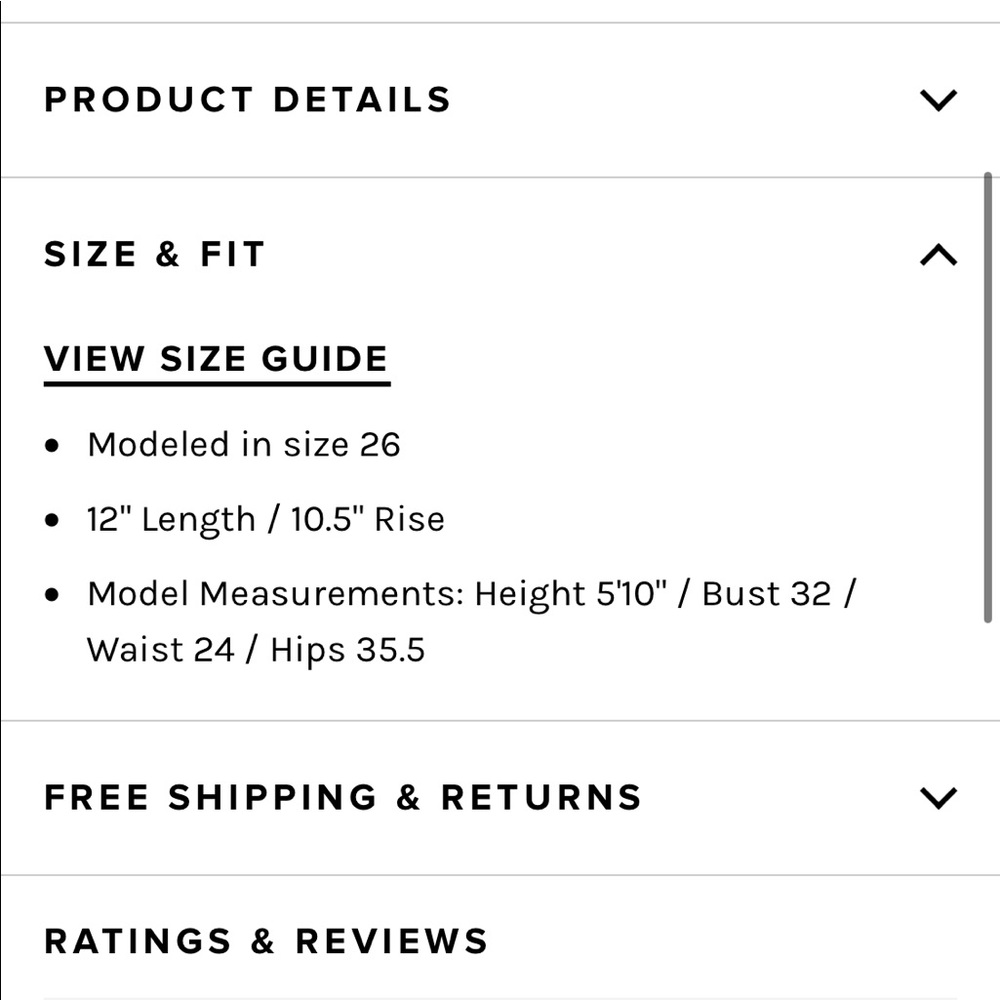Viewport: 1000px width, 1000px height.
Task: Click the '10.5" Rise' text
Action: pyautogui.click(x=367, y=520)
